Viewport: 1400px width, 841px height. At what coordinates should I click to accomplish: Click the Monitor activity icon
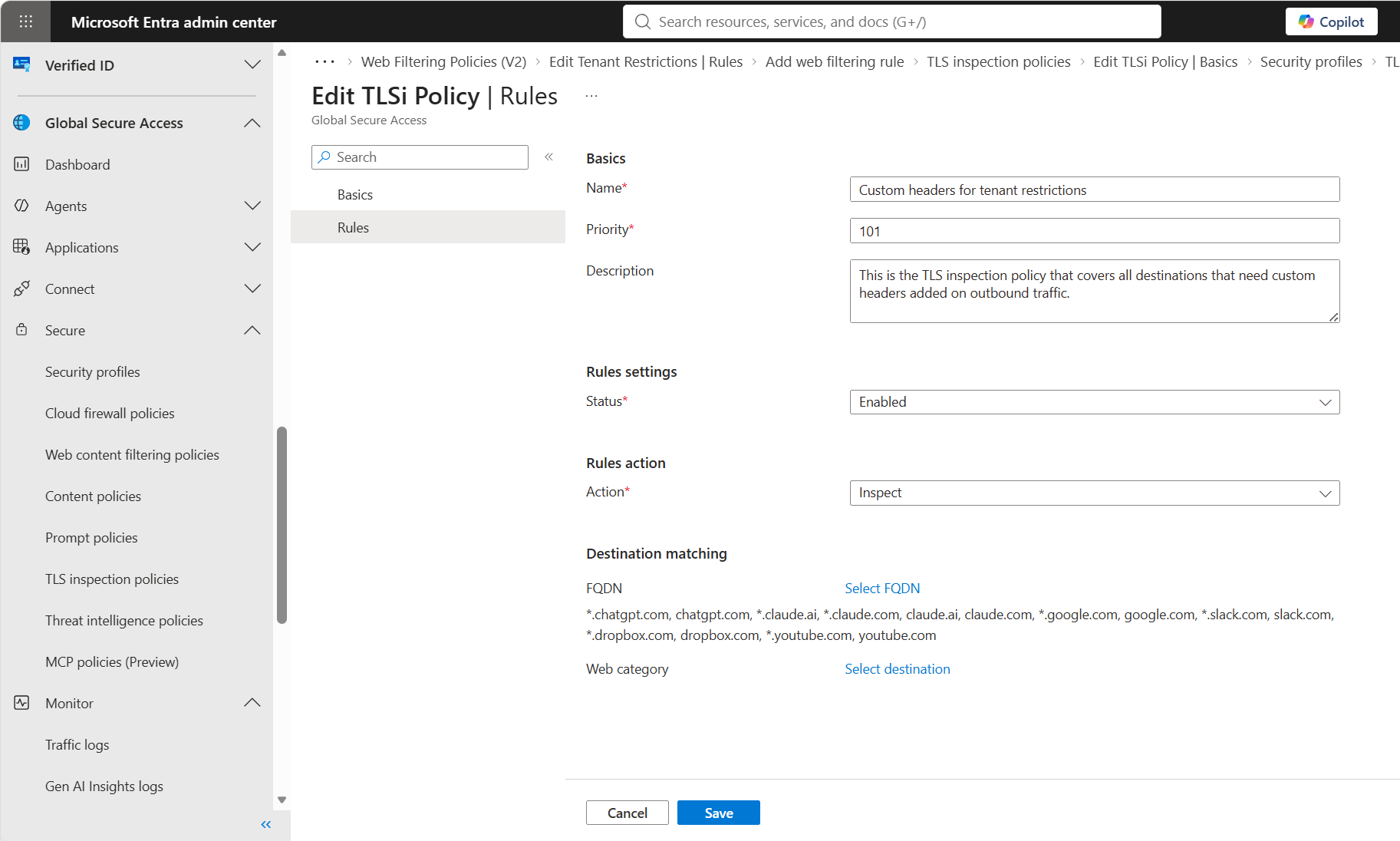point(21,703)
